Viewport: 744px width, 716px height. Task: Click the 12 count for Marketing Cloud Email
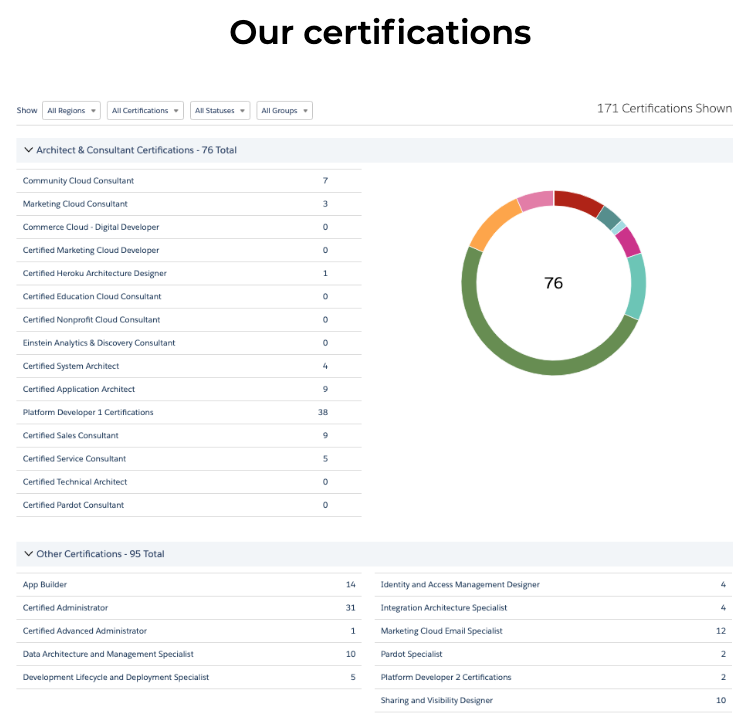721,631
